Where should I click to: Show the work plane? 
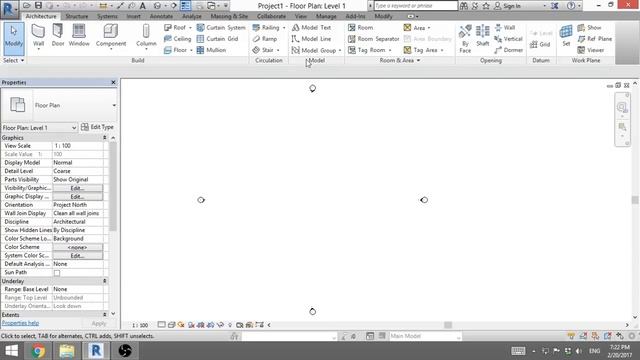pyautogui.click(x=589, y=28)
